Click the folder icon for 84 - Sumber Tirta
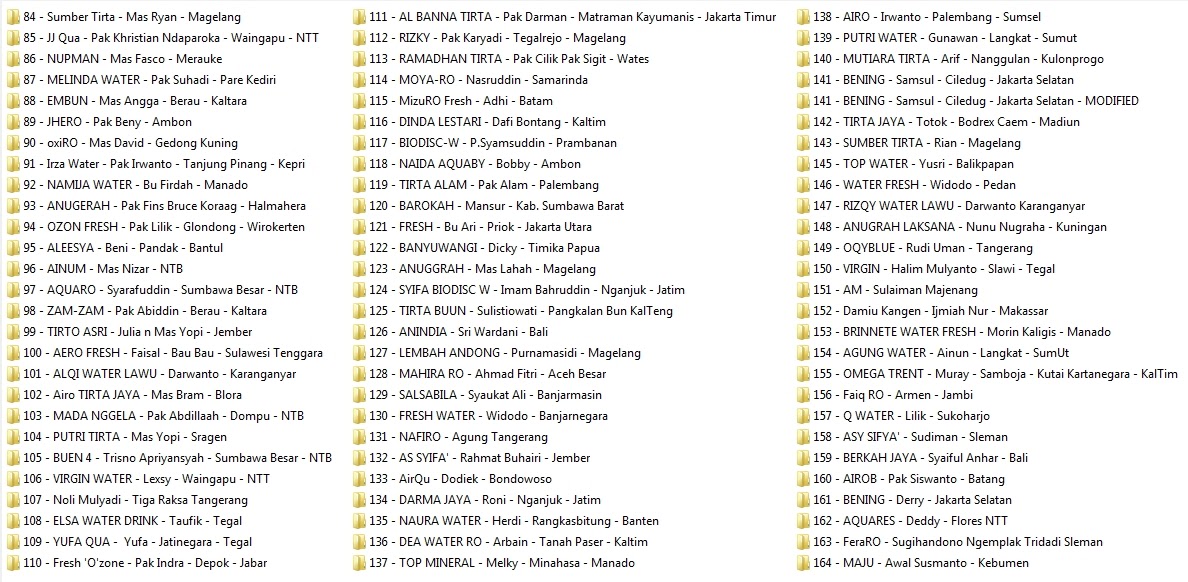Viewport: 1188px width, 582px height. (13, 17)
